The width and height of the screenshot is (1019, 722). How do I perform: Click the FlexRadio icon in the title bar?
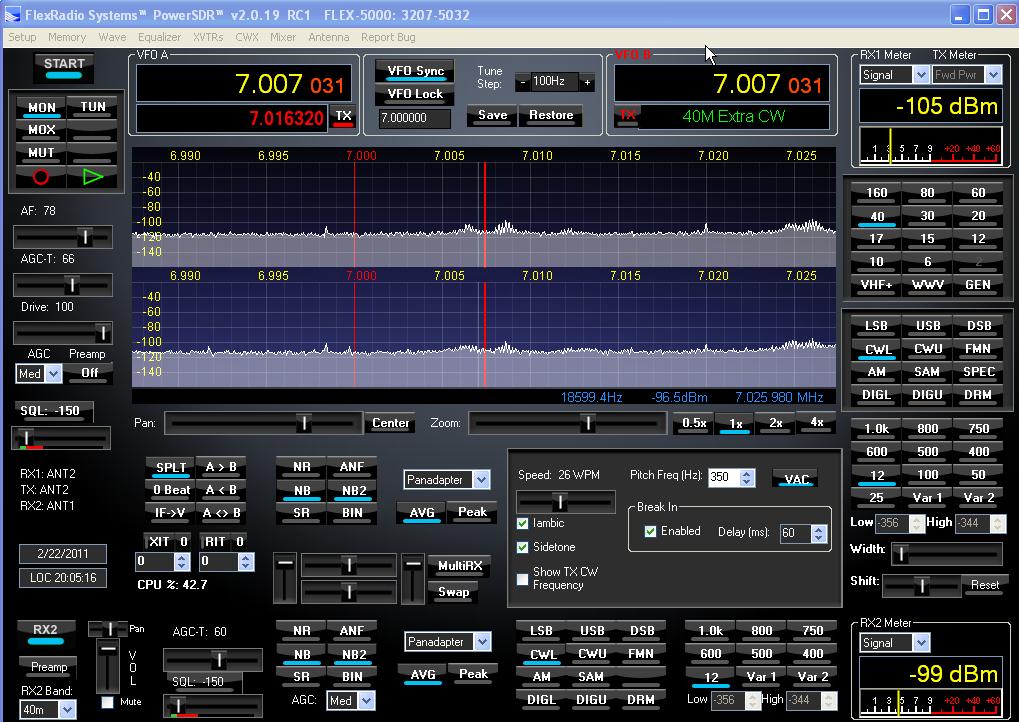(x=11, y=14)
